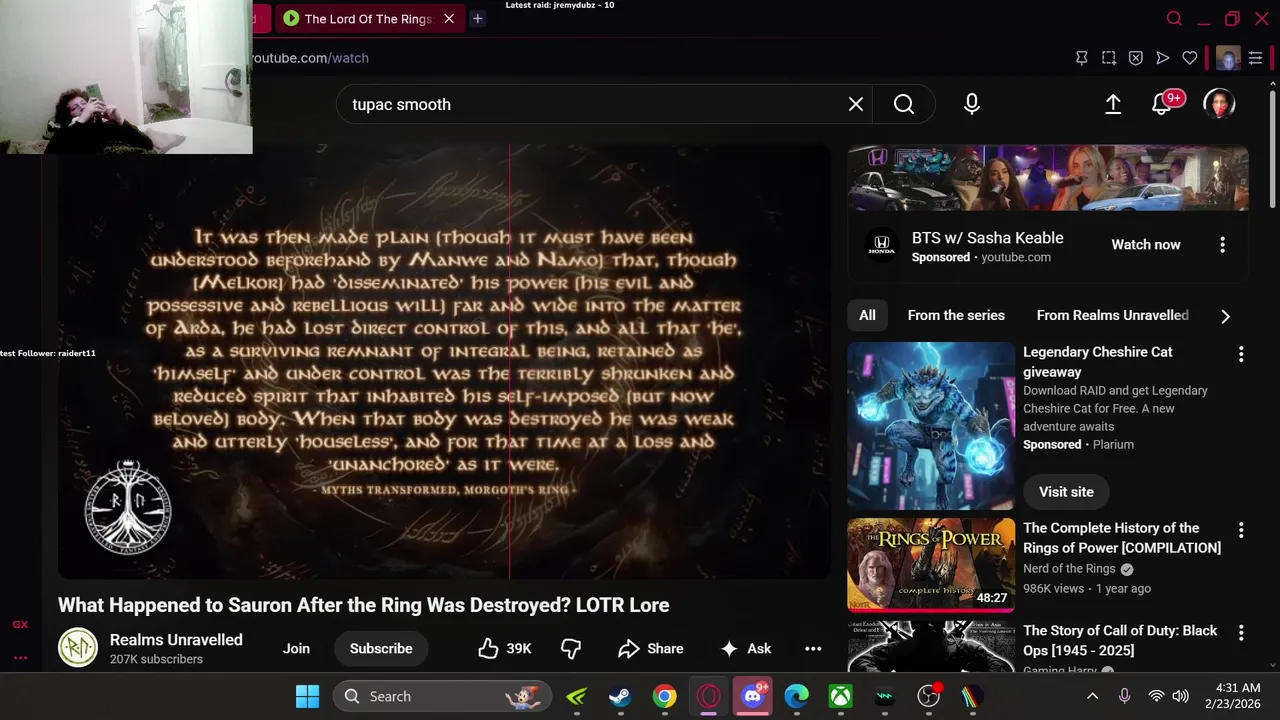
Task: Like the video with thumbs up
Action: [505, 648]
